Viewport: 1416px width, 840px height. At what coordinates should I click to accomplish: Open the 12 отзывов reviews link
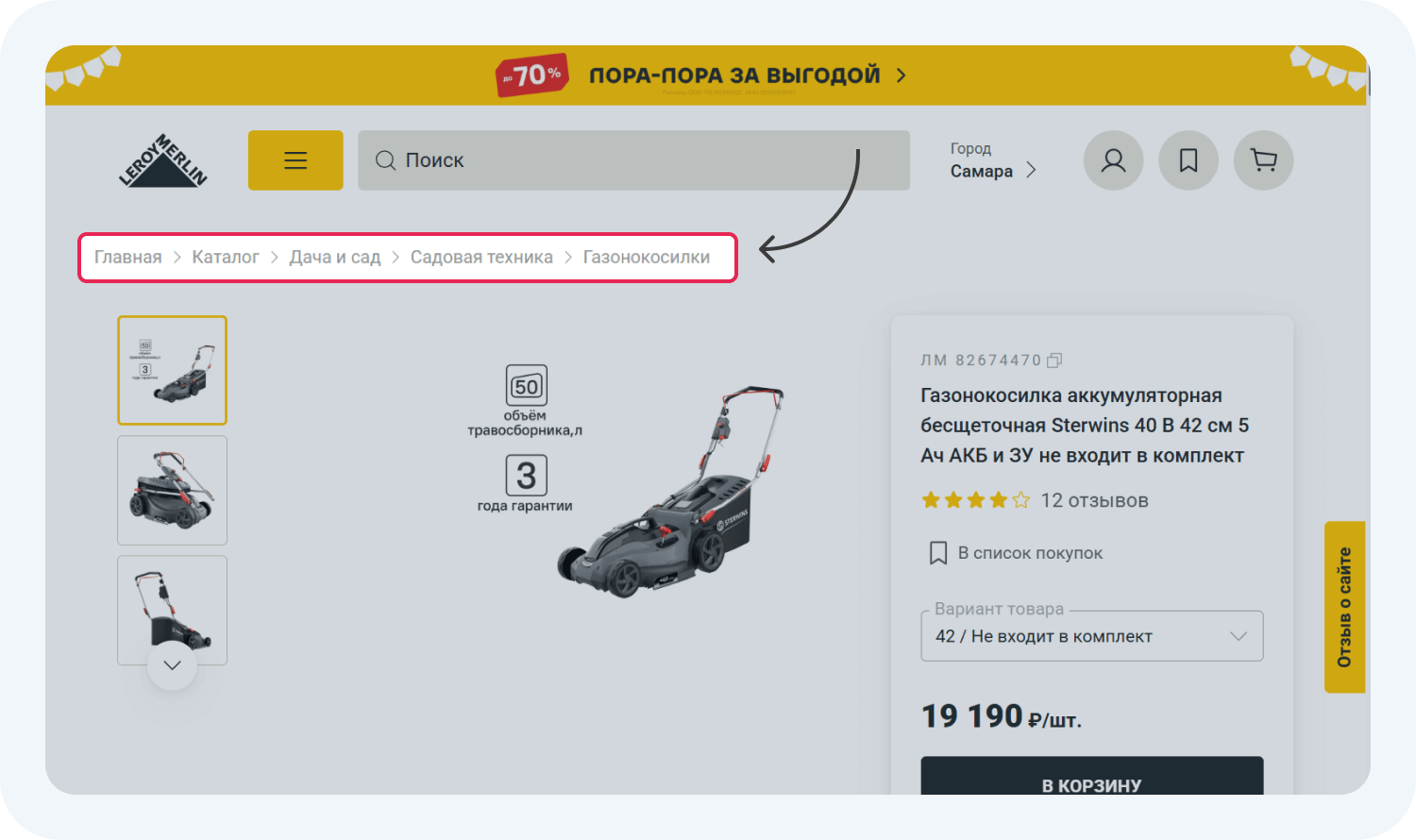click(1095, 500)
